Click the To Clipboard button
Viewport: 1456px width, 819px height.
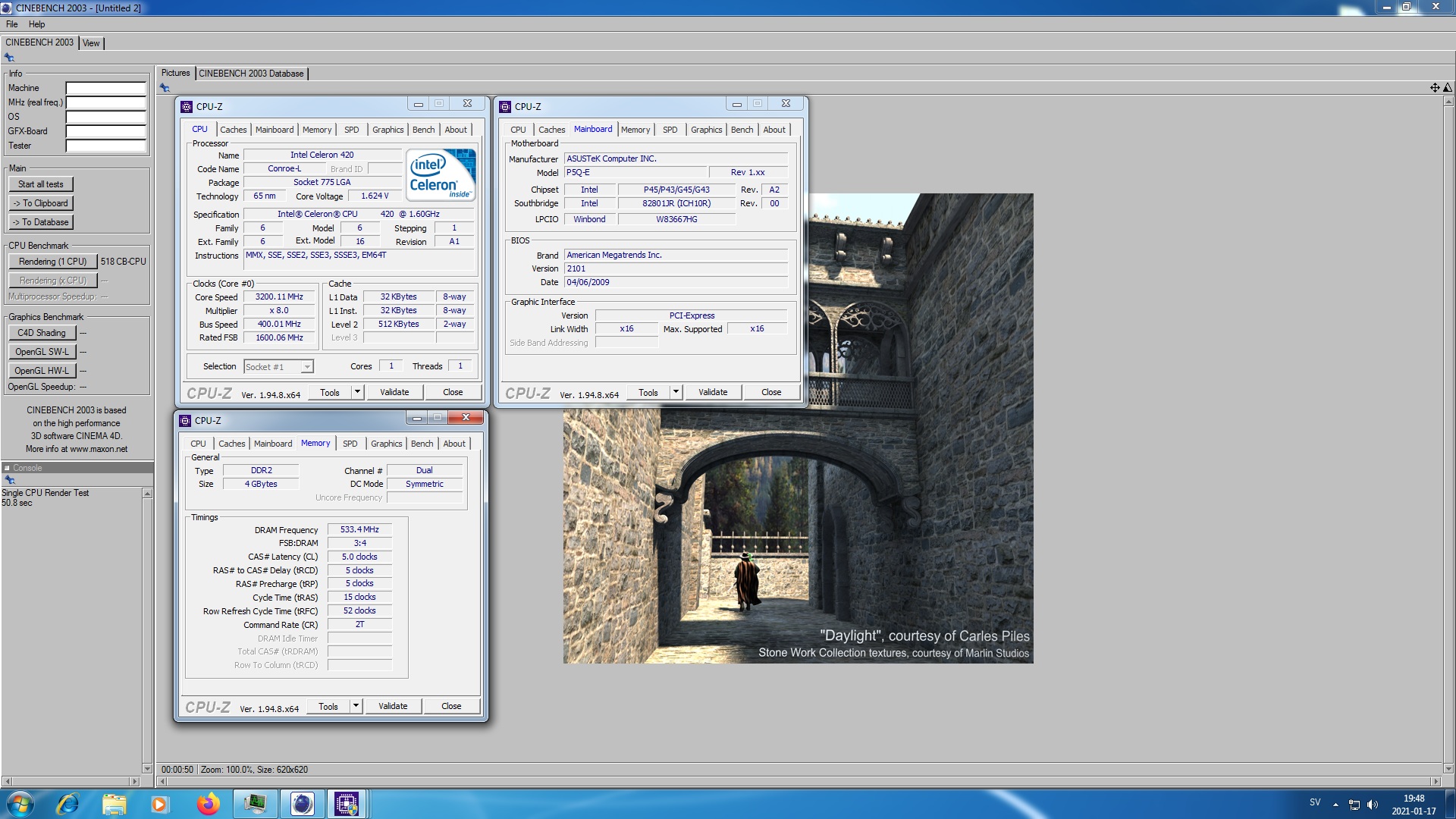41,203
